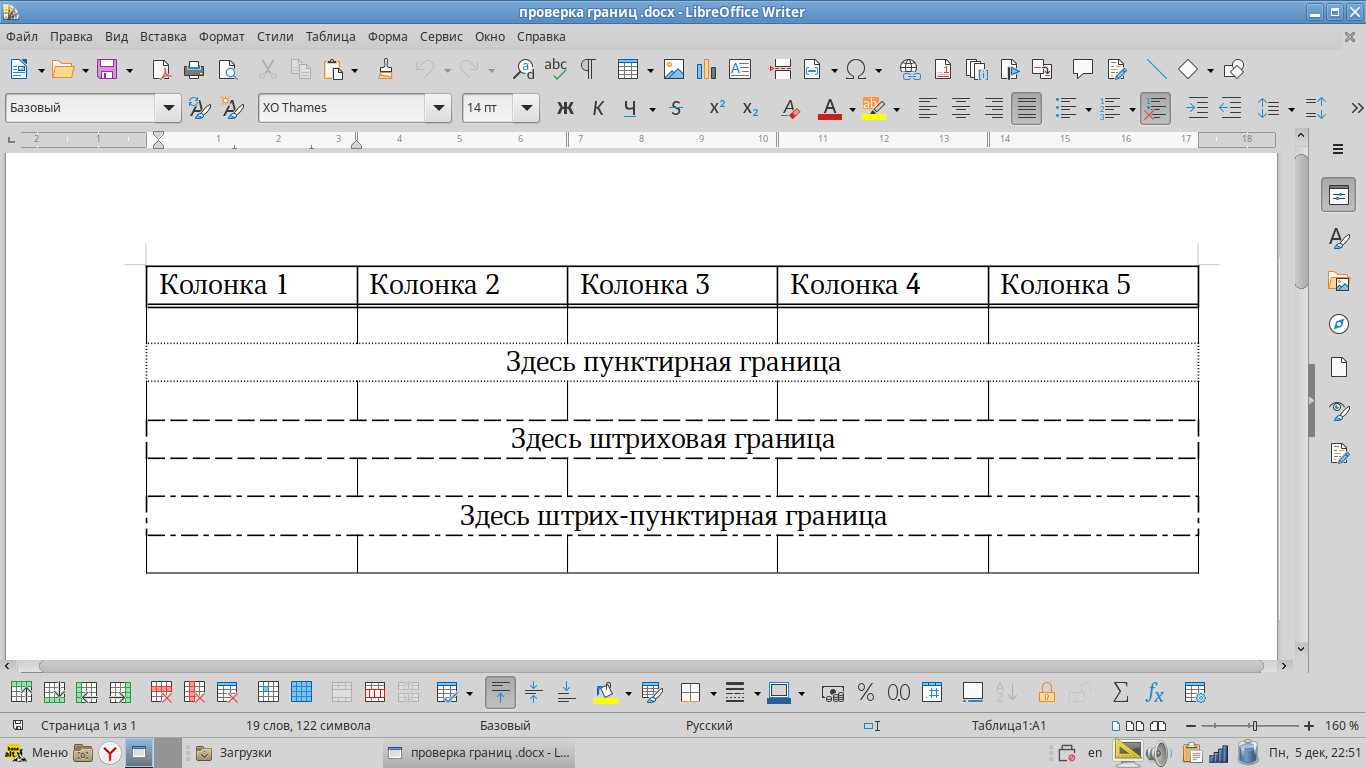Select the Insert Line drawing tool
The image size is (1366, 768).
click(x=1157, y=70)
